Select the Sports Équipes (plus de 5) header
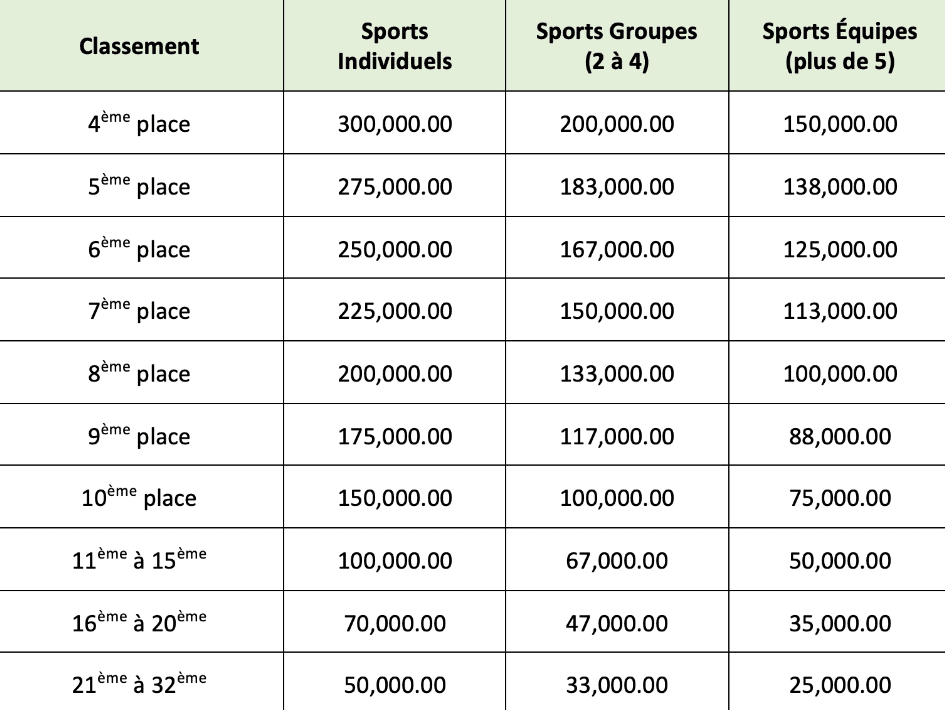The image size is (945, 710). [x=839, y=46]
